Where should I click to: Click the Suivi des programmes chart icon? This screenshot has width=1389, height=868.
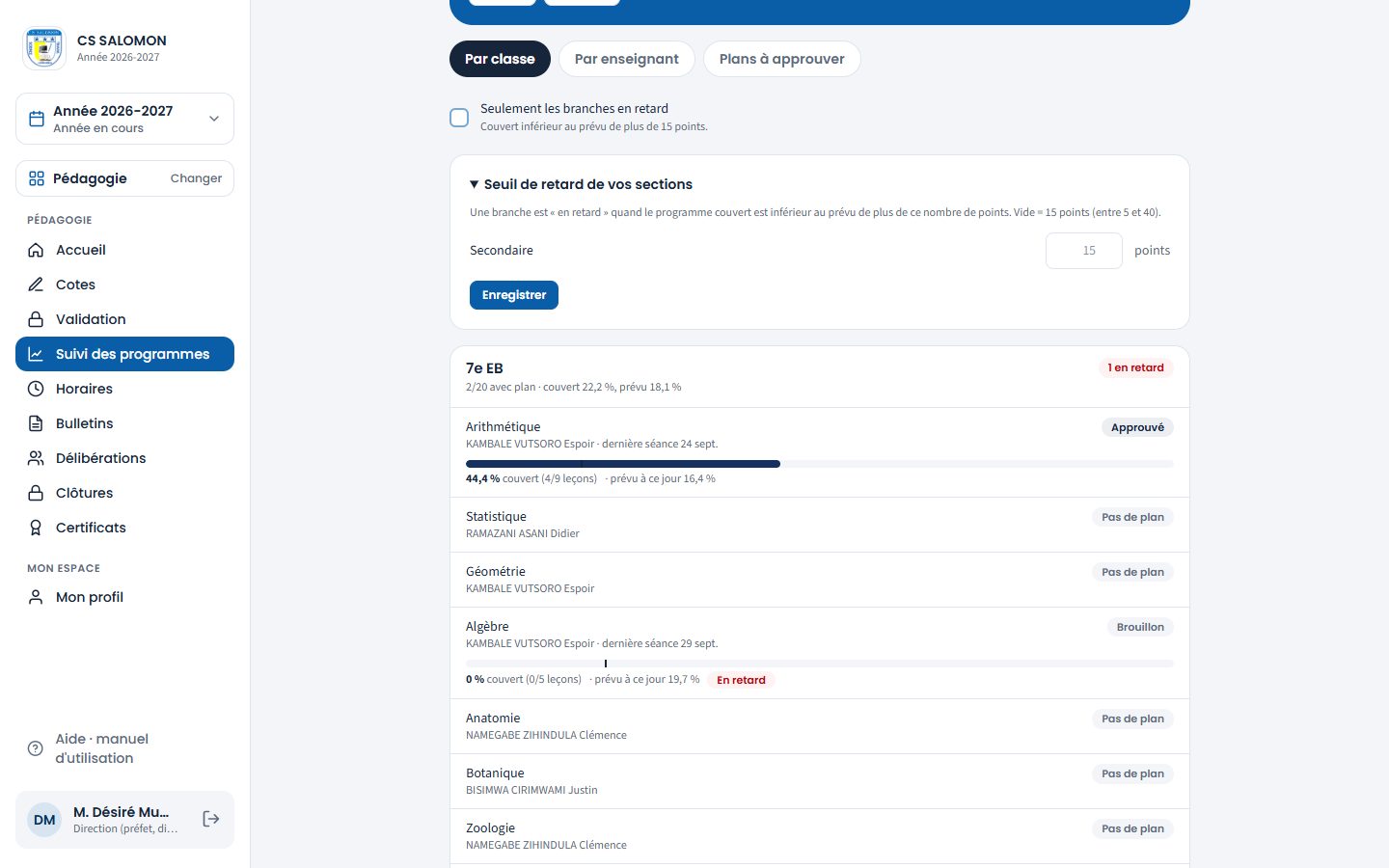(x=36, y=354)
